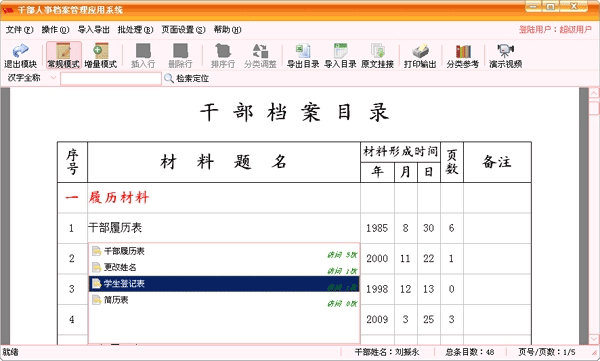600x361 pixels.
Task: Open the 帮助(H) menu
Action: pyautogui.click(x=227, y=29)
